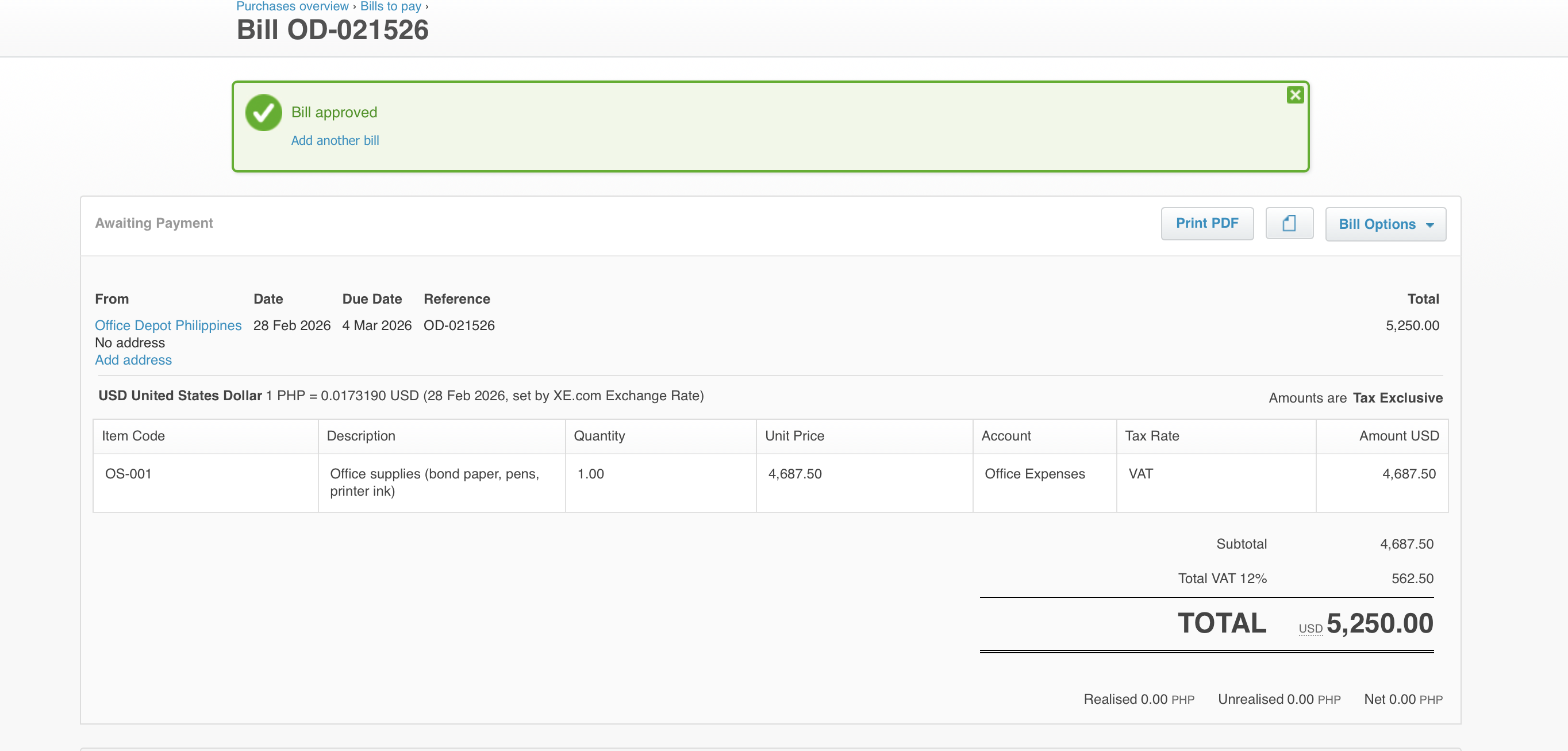Click Add address link

(133, 360)
